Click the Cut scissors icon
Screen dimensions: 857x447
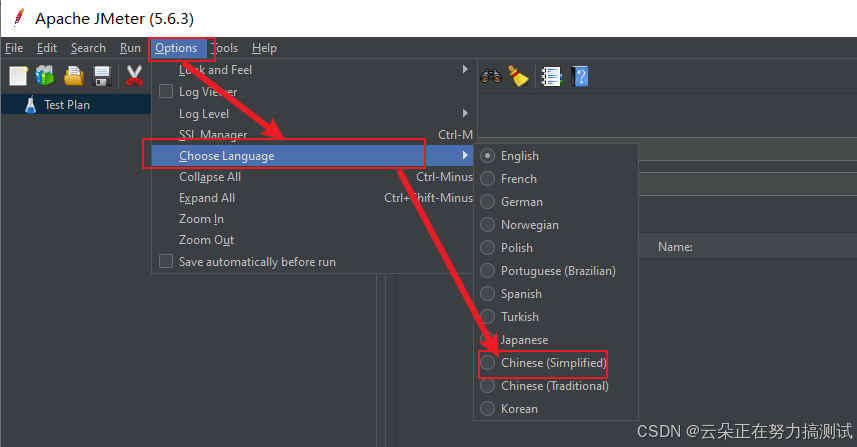[x=134, y=76]
